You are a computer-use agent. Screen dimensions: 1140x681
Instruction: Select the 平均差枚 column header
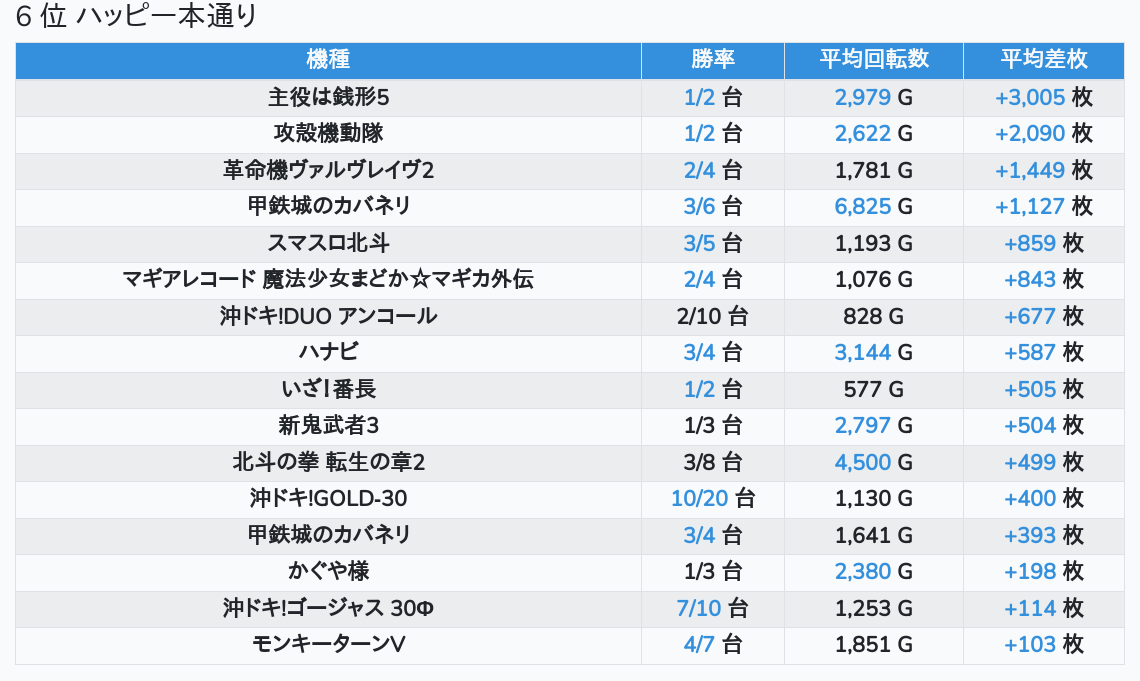point(1043,60)
